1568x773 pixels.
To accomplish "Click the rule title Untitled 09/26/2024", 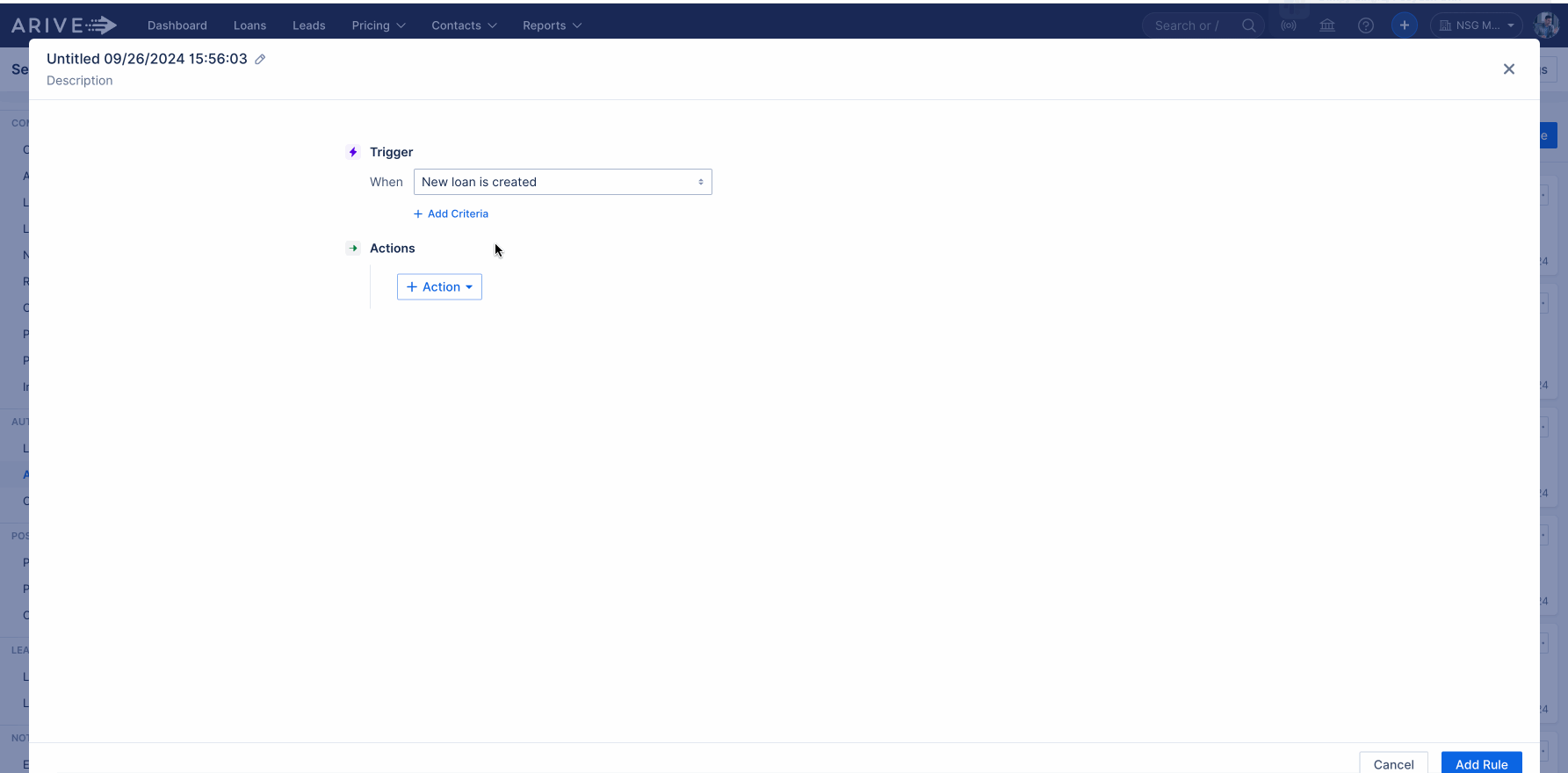I will pyautogui.click(x=147, y=59).
